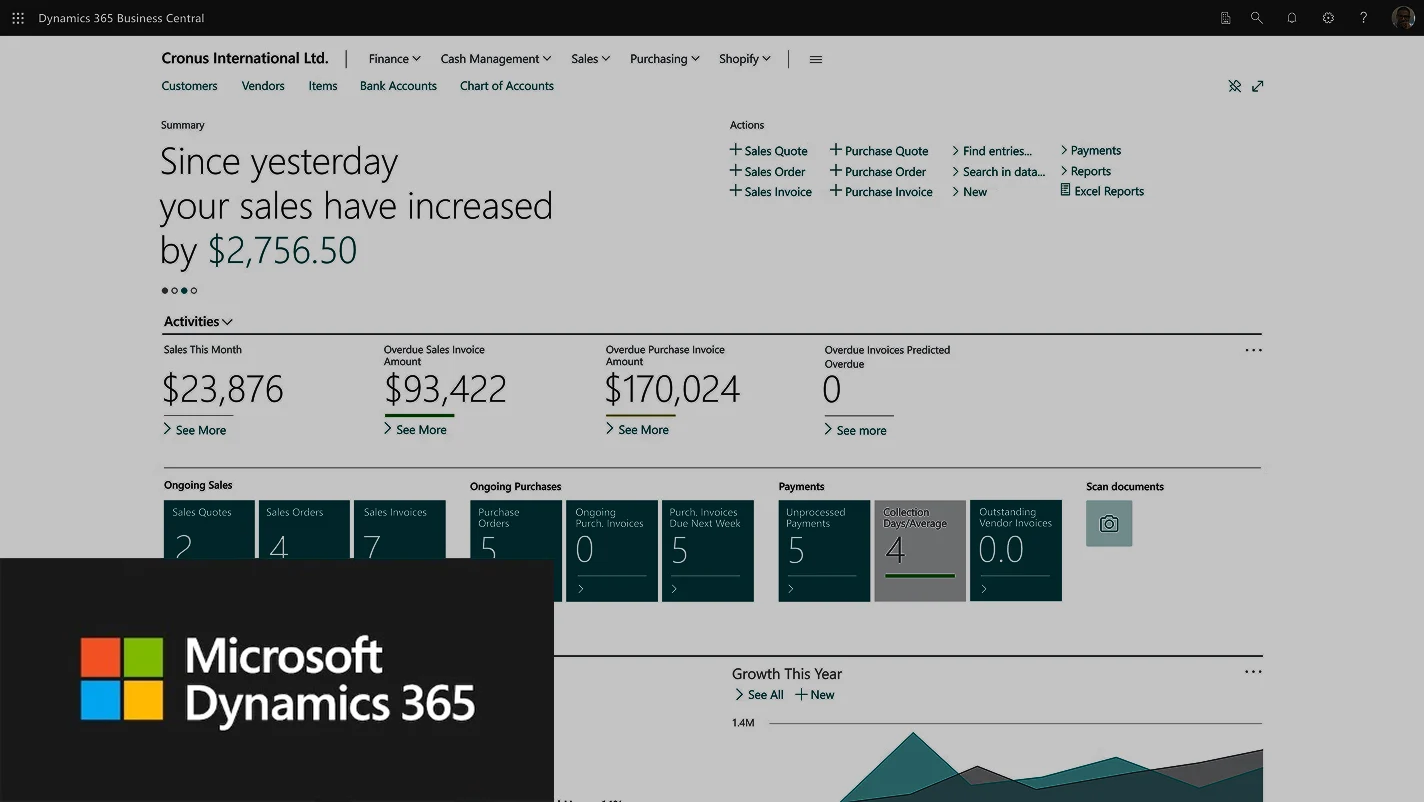Click the help question mark icon
1424x802 pixels.
[x=1363, y=18]
